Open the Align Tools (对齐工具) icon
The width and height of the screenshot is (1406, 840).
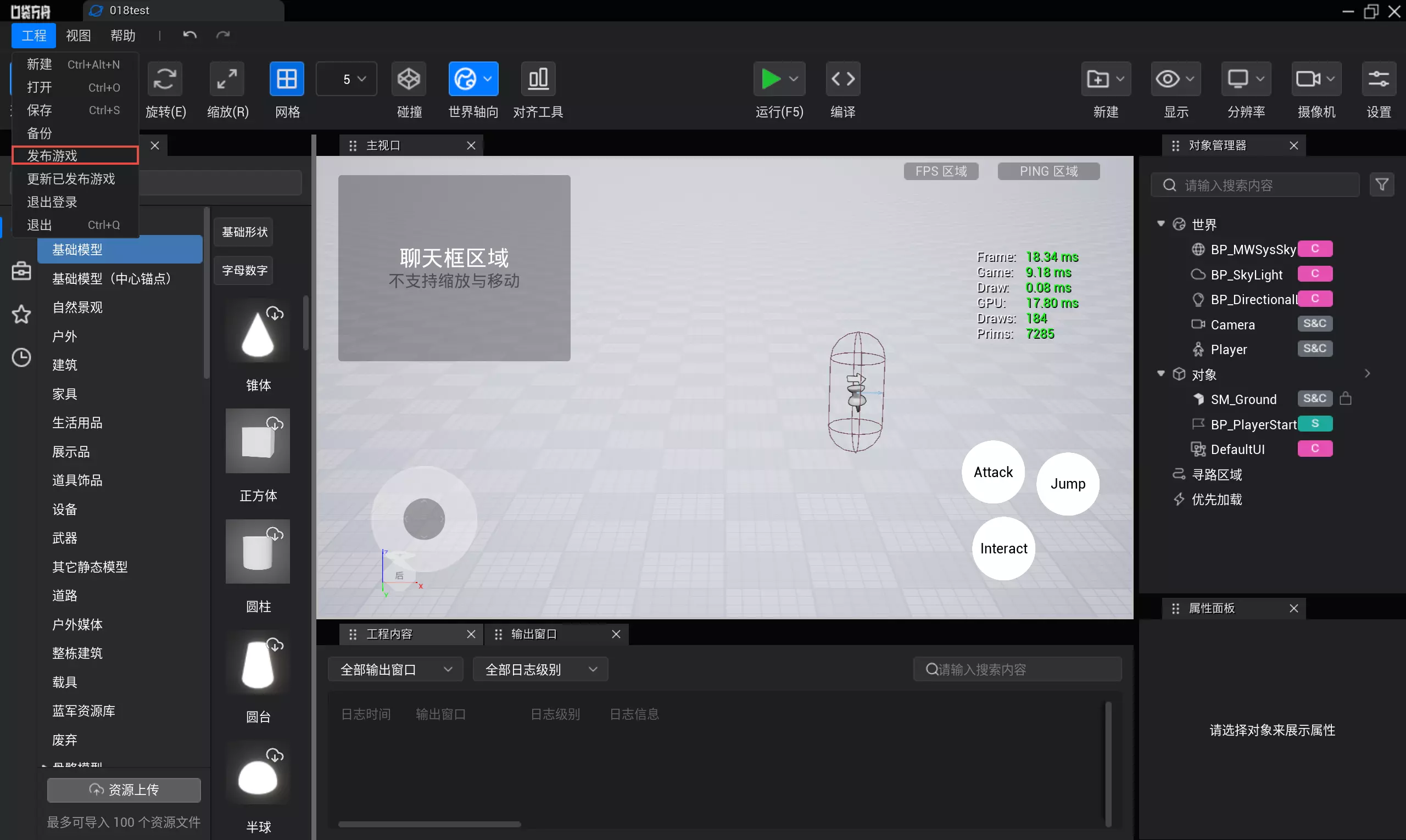[538, 79]
